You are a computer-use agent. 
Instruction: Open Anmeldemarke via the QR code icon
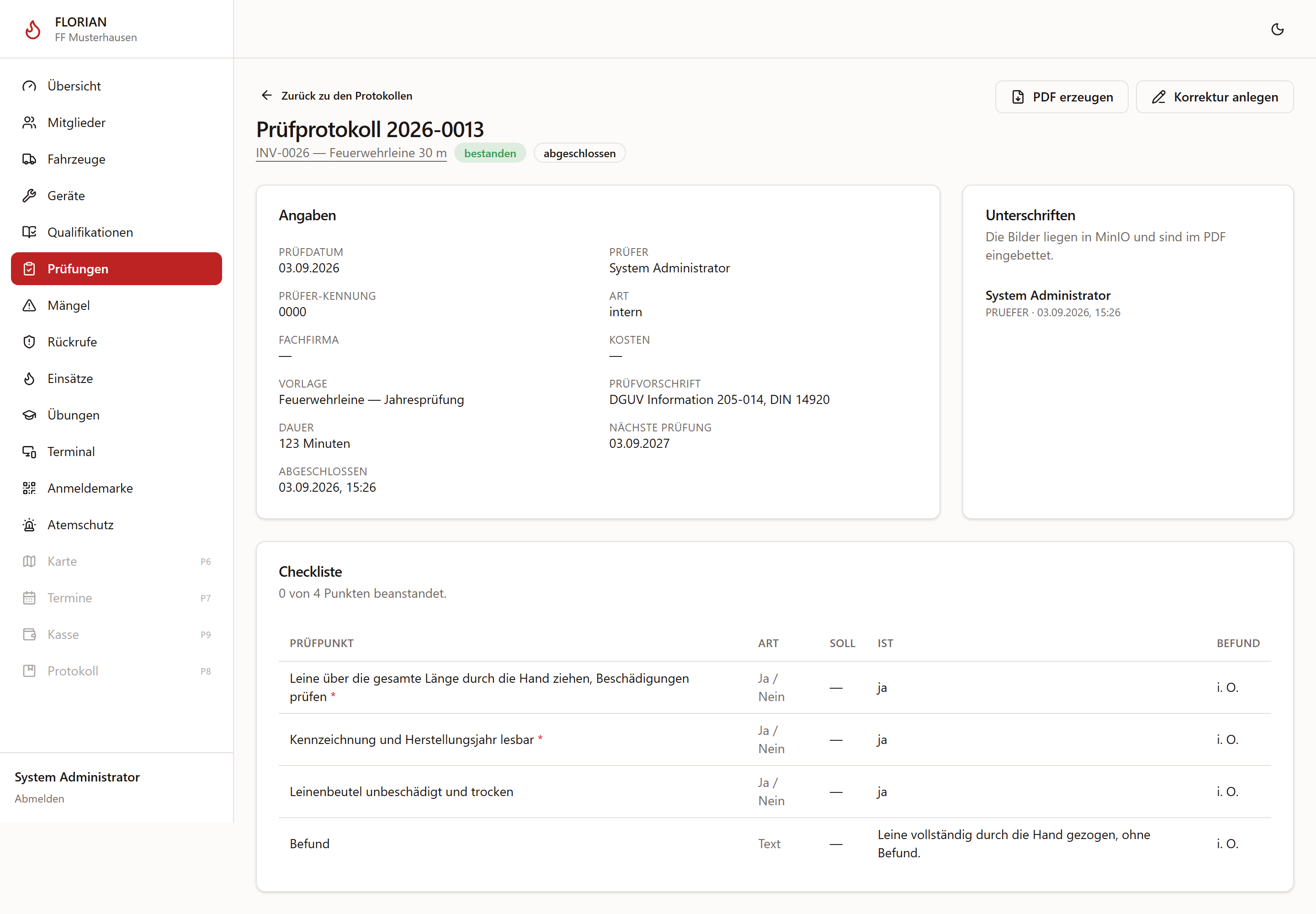point(29,488)
